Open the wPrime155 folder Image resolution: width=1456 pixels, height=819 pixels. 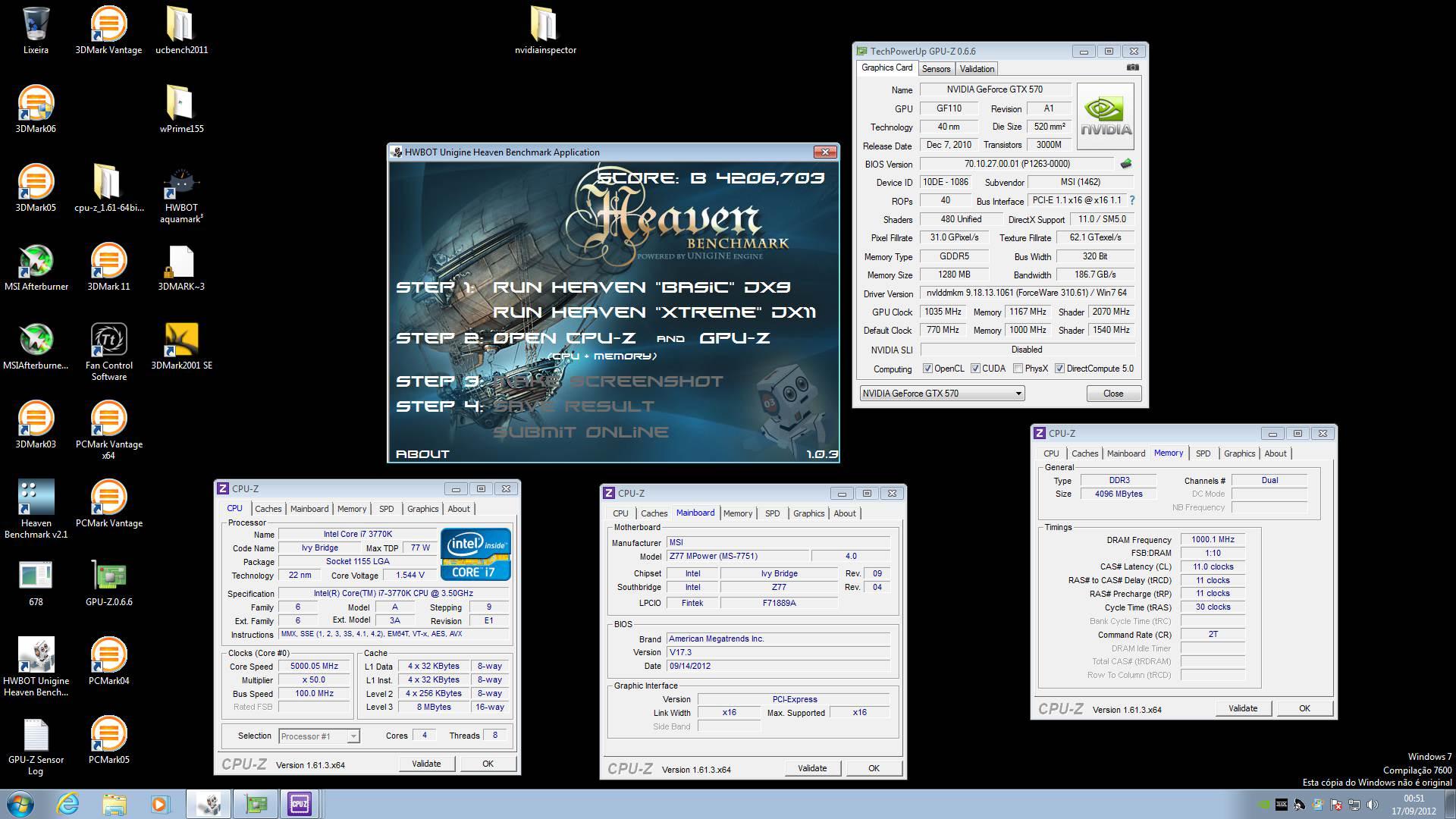click(x=181, y=109)
